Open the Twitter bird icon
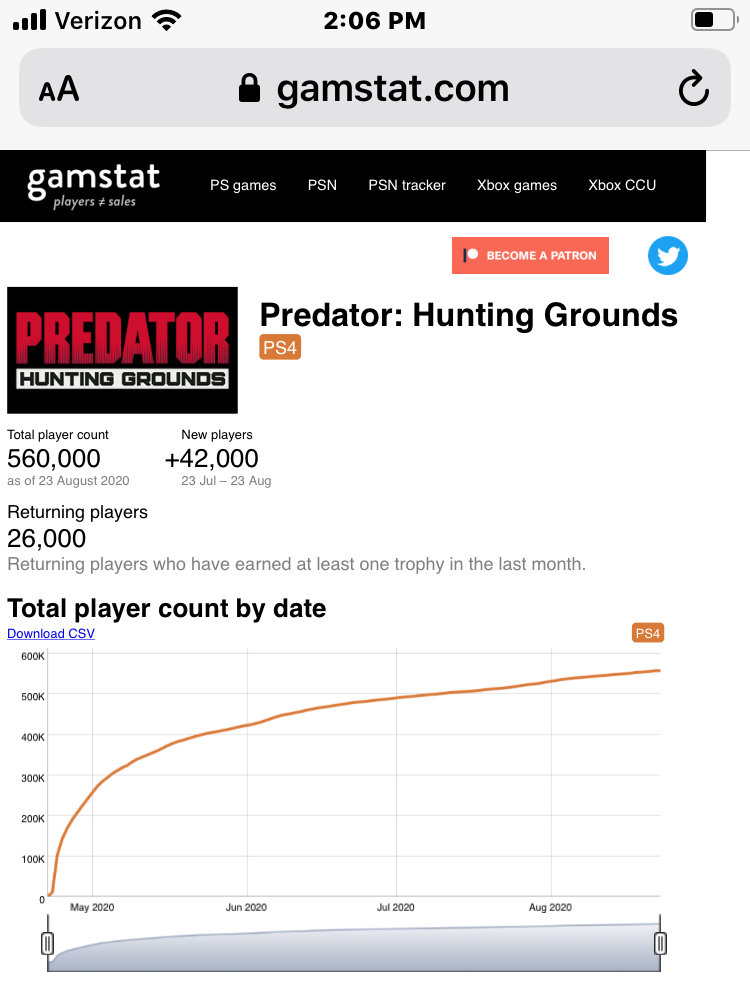The height and width of the screenshot is (985, 750). click(668, 256)
